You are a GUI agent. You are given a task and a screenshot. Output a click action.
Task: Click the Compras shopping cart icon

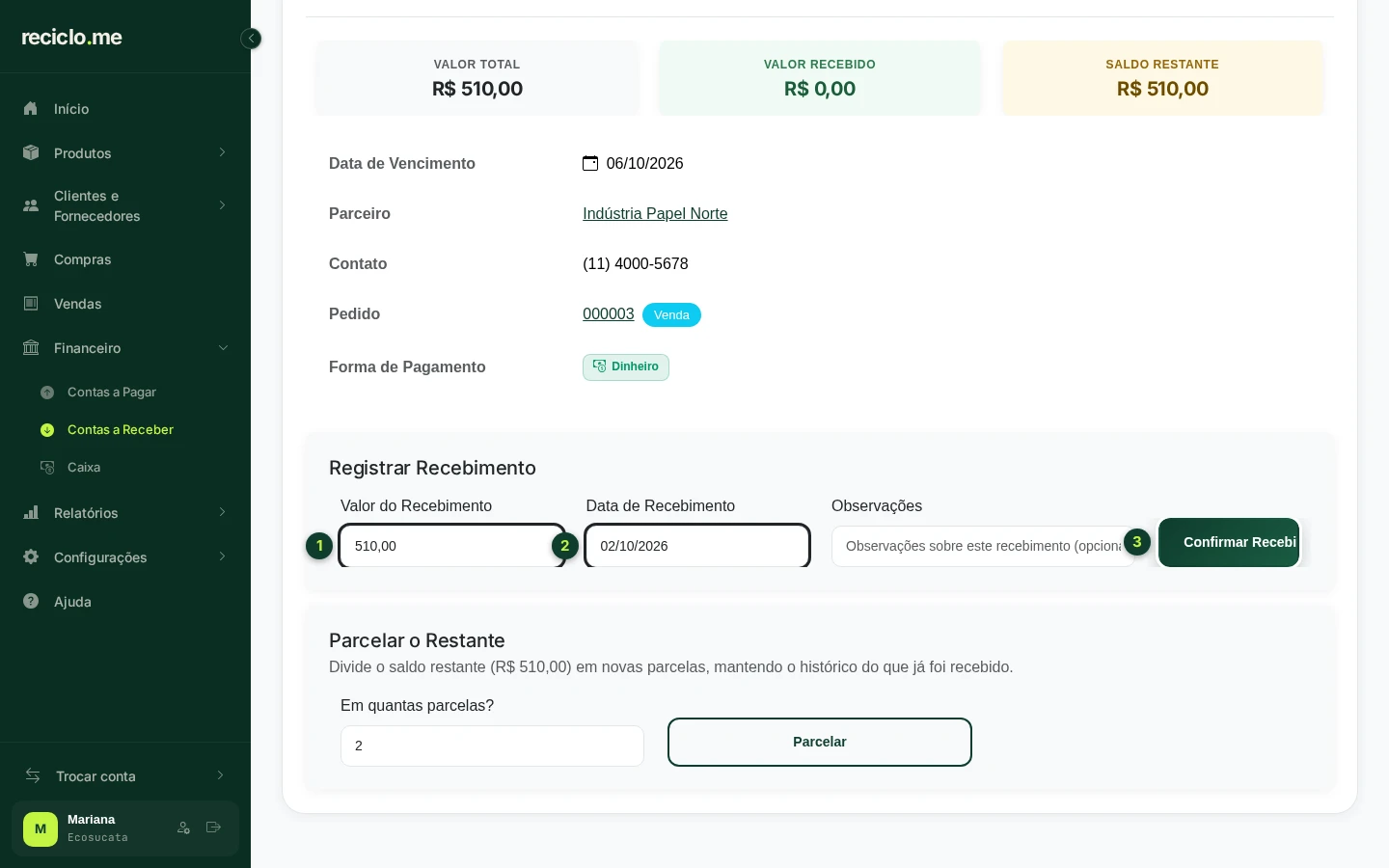(31, 259)
